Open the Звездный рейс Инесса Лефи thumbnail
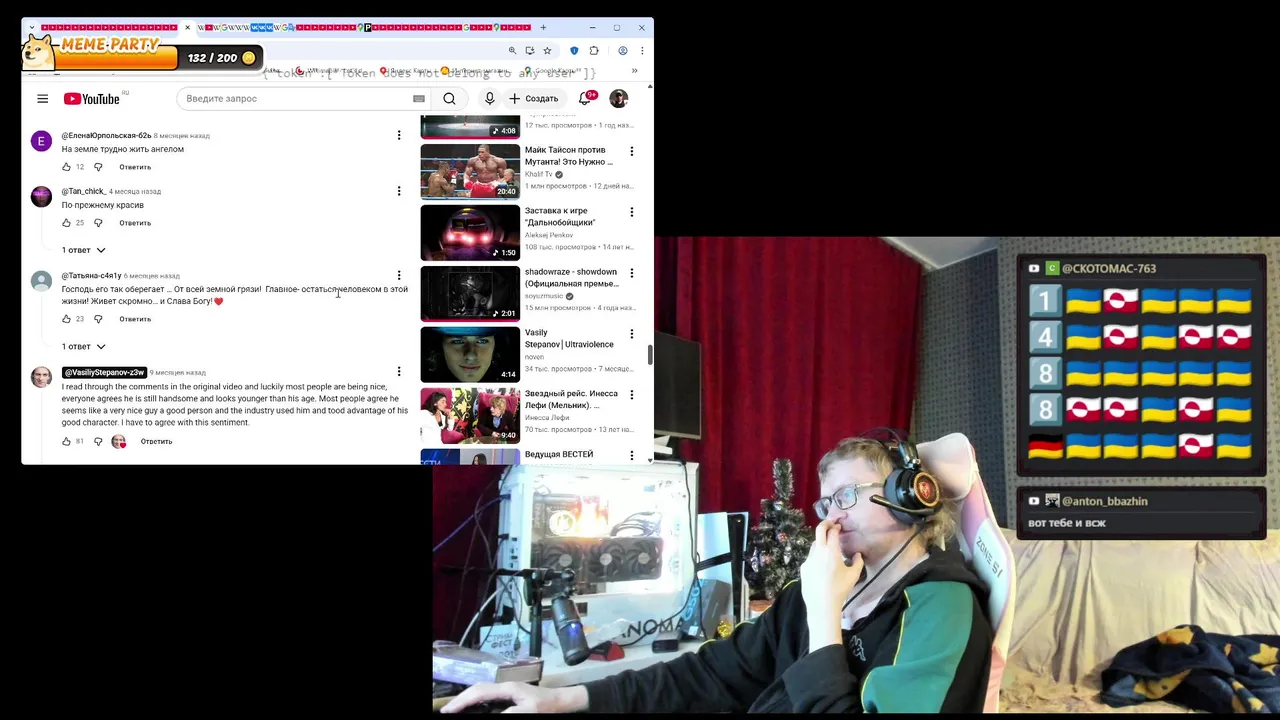Screen dimensions: 1280x720 coord(470,416)
